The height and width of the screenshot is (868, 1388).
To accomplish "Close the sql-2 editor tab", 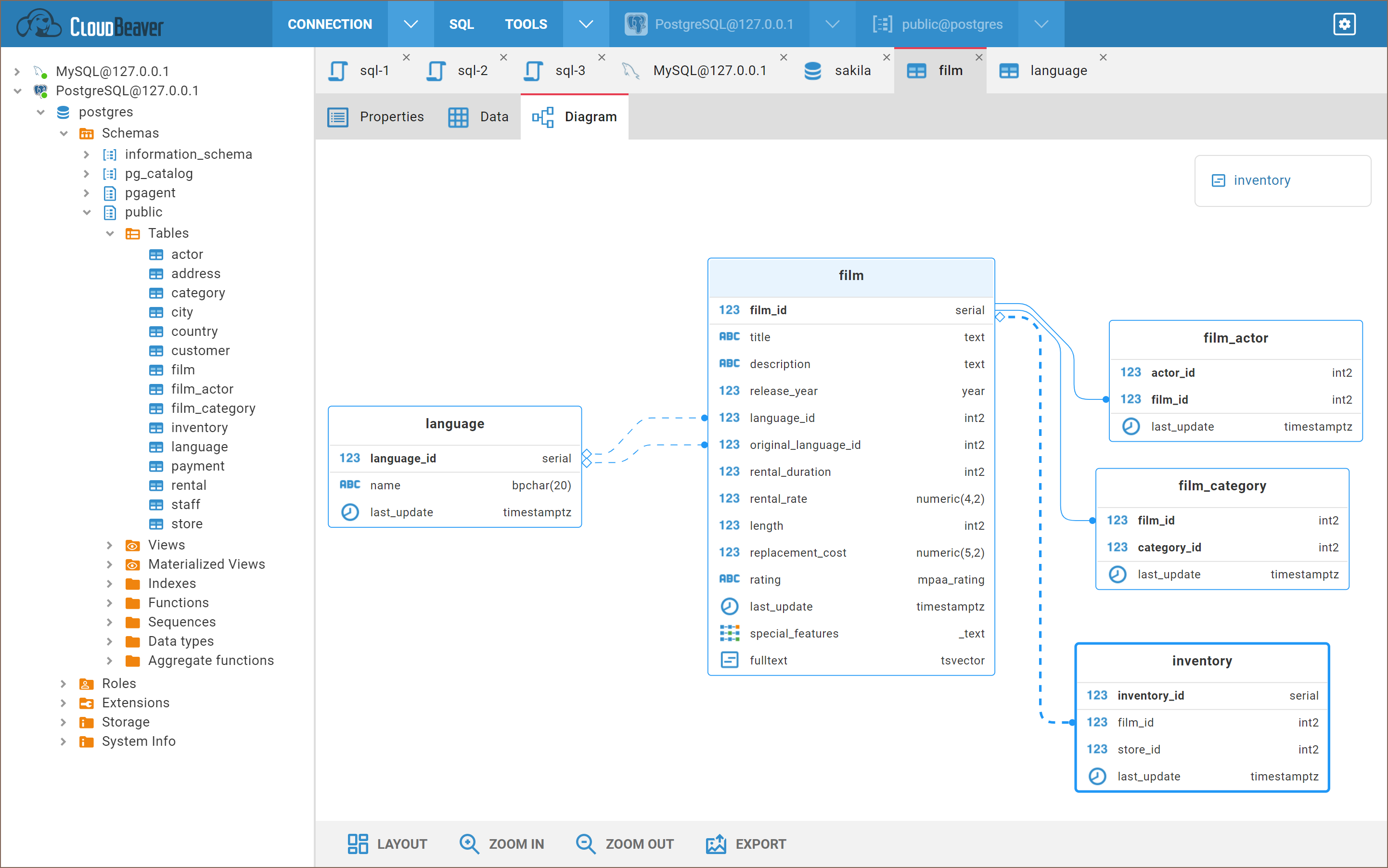I will click(x=503, y=57).
